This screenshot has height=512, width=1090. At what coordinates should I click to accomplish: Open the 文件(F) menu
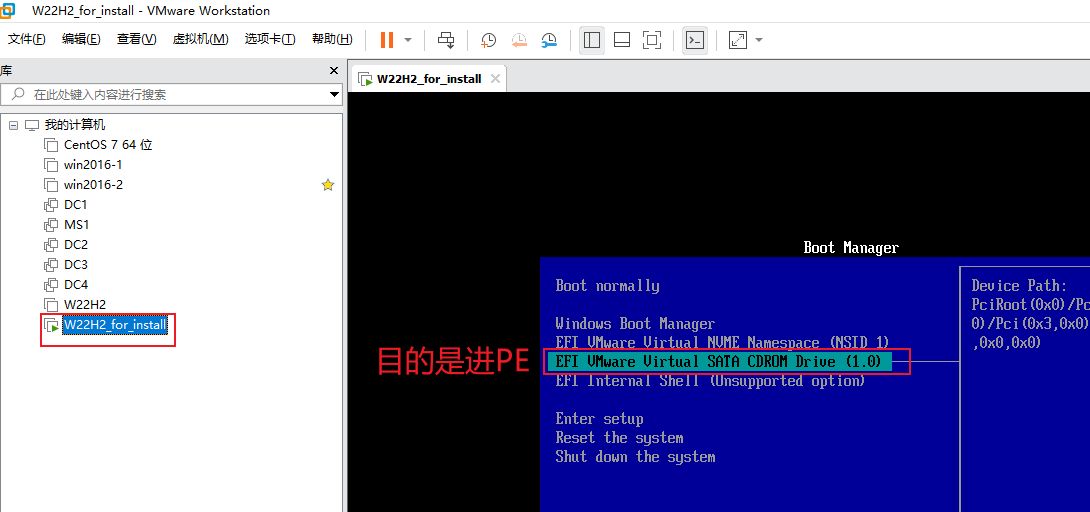pos(27,39)
